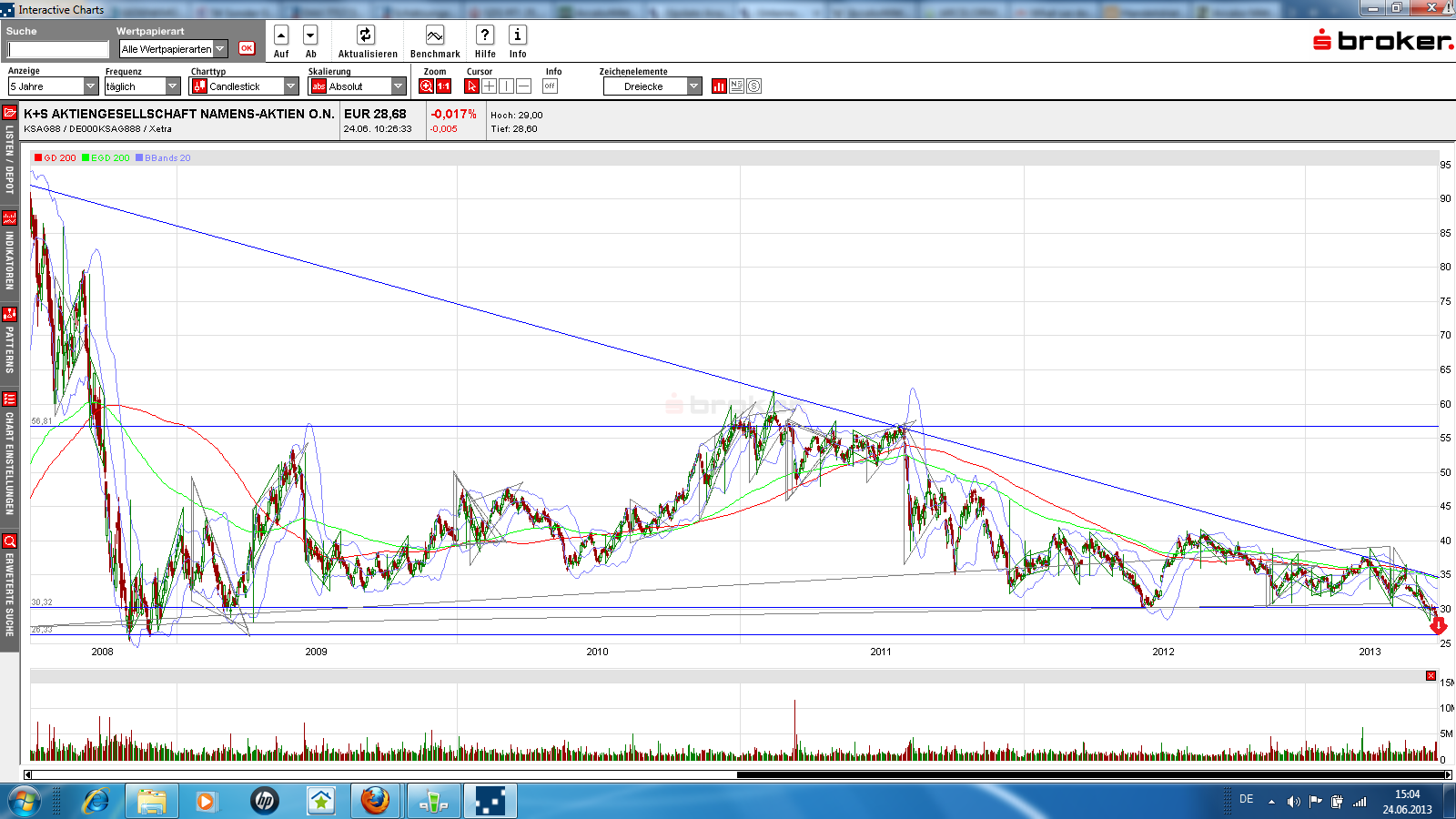
Task: Open the Benchmark comparison tool
Action: point(435,35)
